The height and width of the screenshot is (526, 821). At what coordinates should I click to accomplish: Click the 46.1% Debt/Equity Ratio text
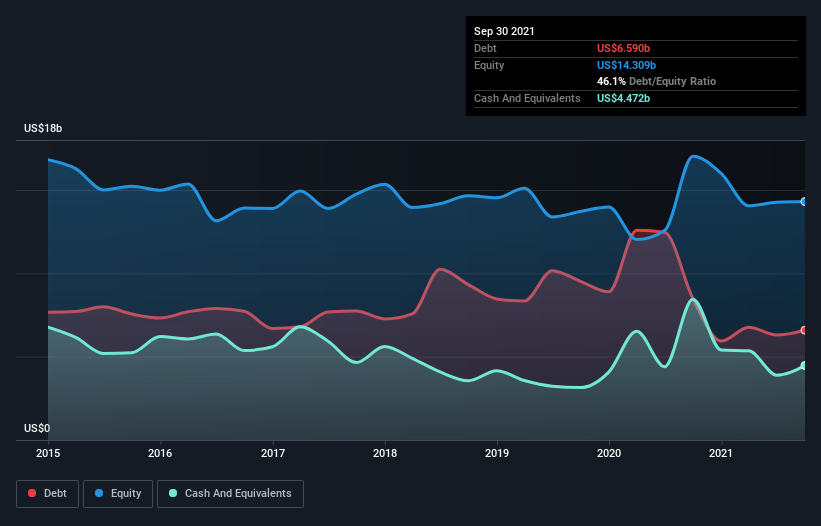(657, 81)
